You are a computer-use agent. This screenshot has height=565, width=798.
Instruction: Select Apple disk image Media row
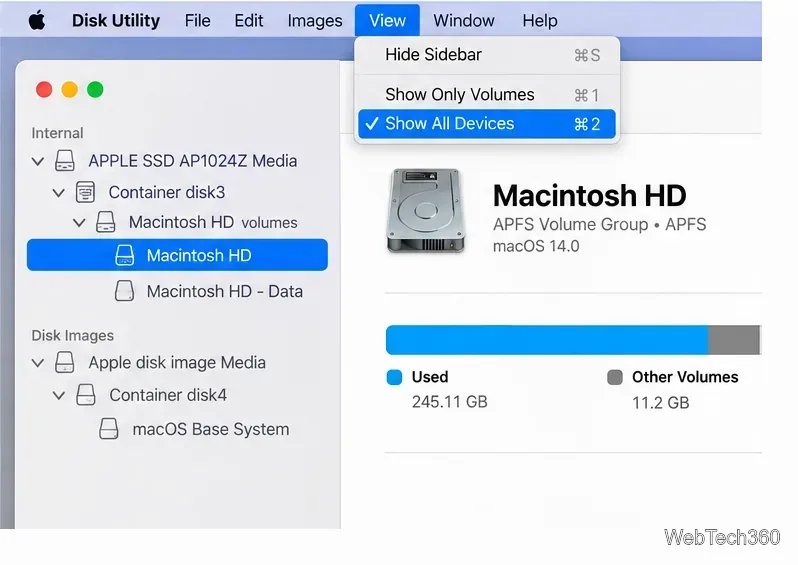point(177,362)
